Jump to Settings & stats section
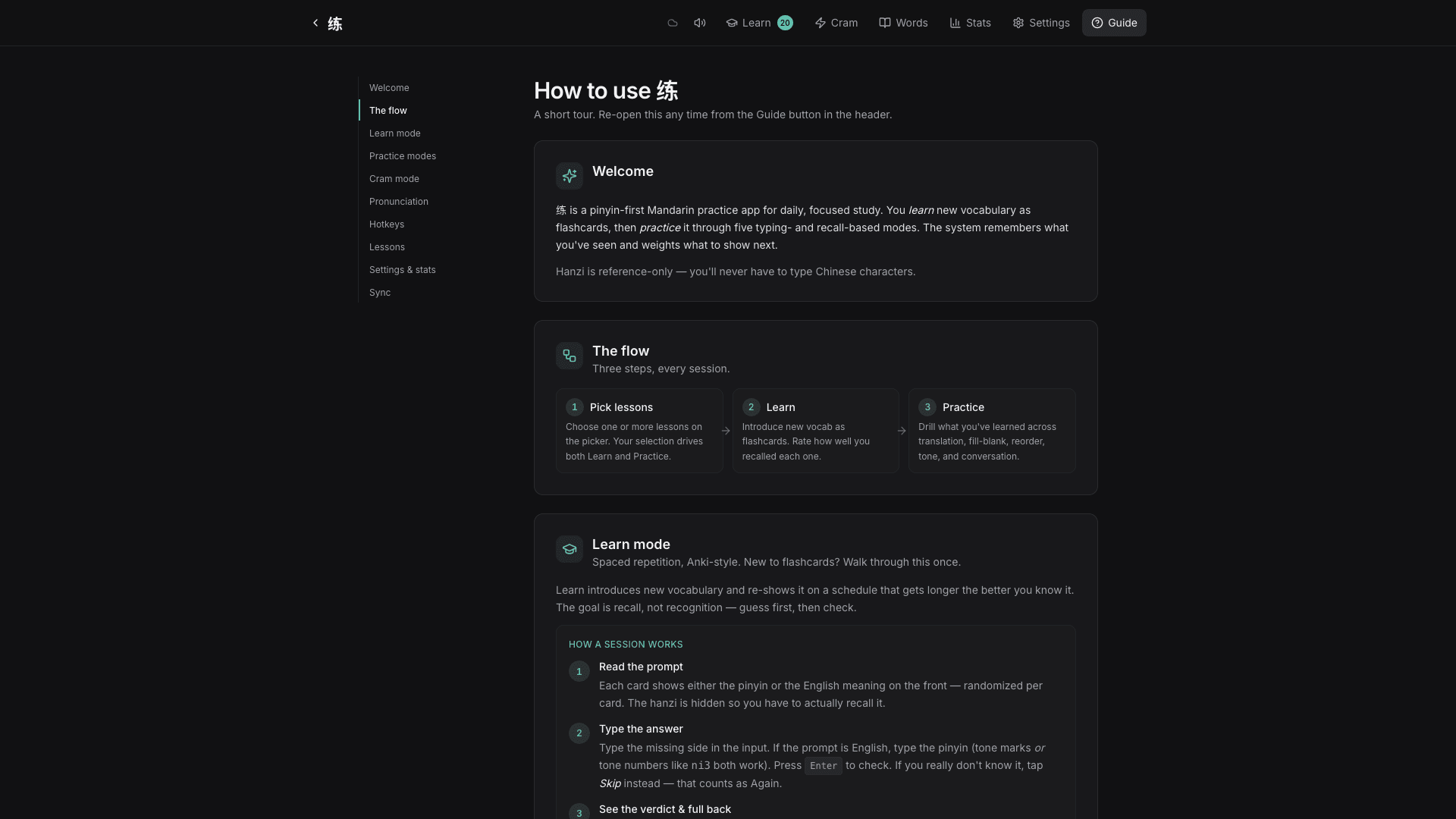The height and width of the screenshot is (819, 1456). pyautogui.click(x=403, y=270)
